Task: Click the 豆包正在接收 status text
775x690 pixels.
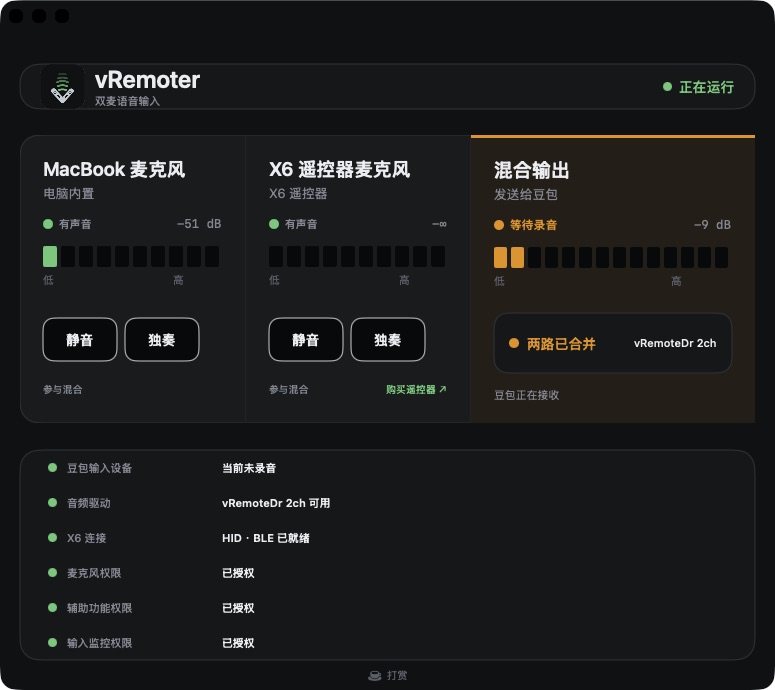Action: click(526, 395)
